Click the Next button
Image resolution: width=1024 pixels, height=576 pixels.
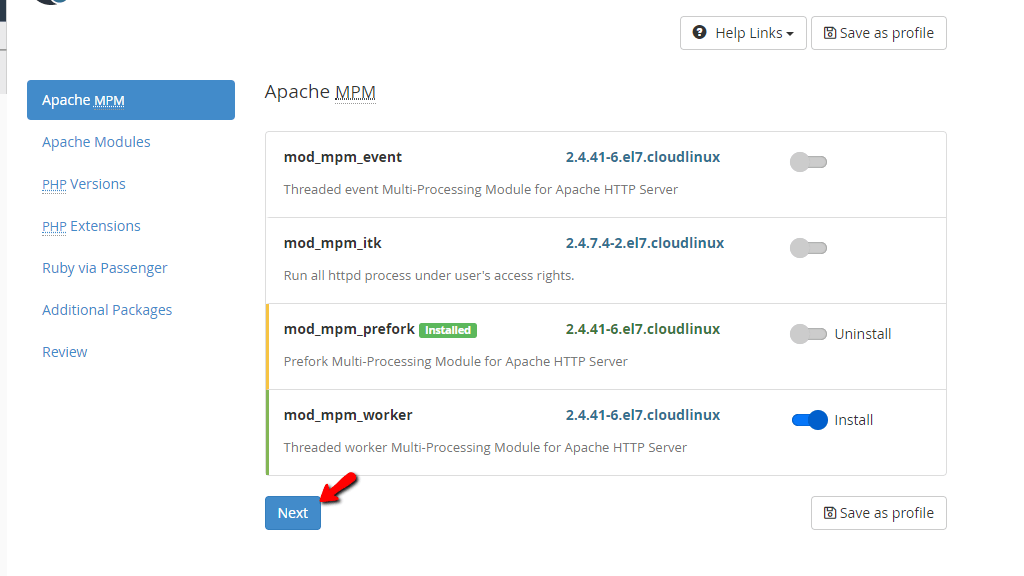[x=293, y=513]
